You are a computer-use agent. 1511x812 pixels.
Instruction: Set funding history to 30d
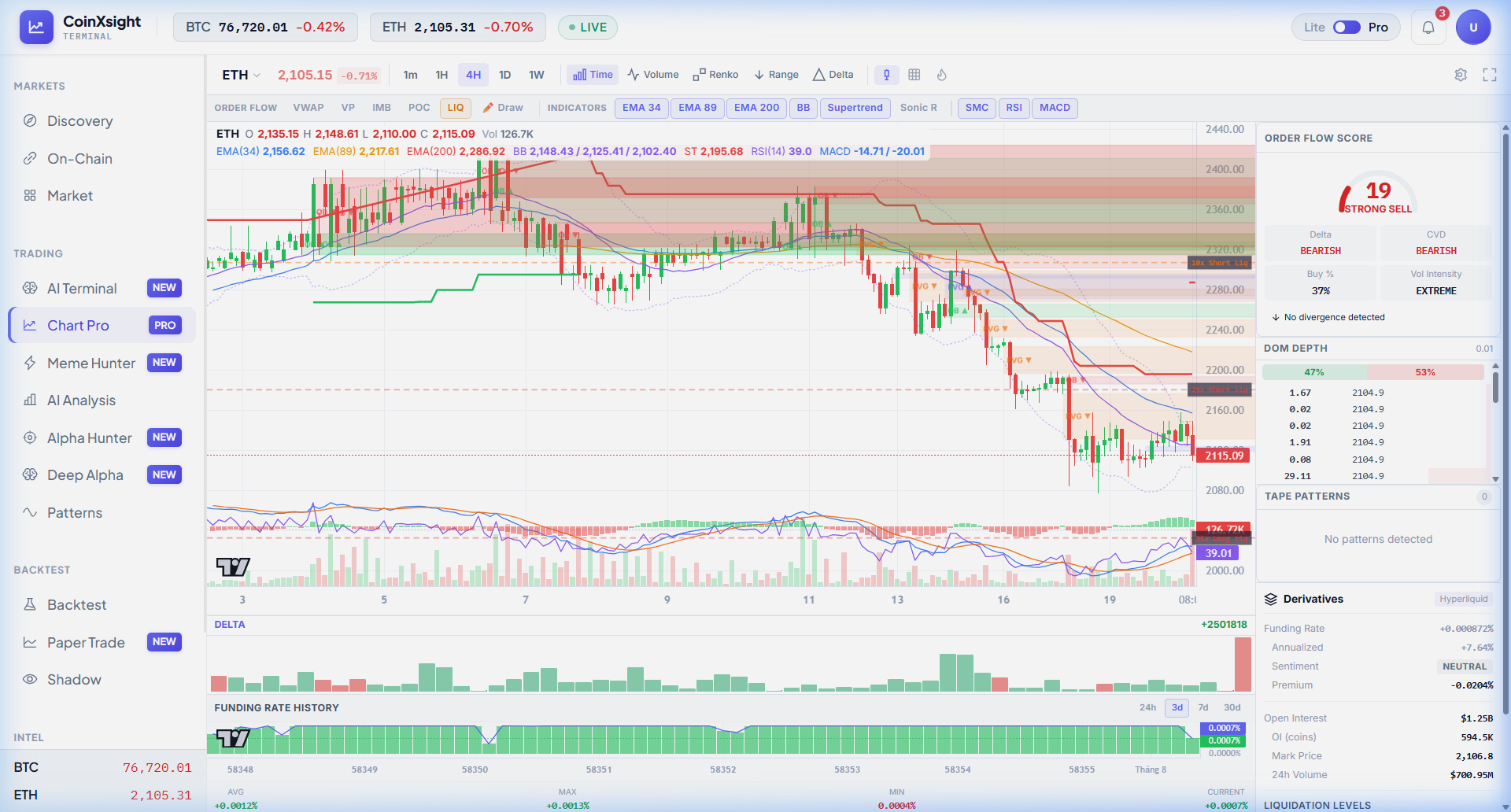pyautogui.click(x=1232, y=707)
